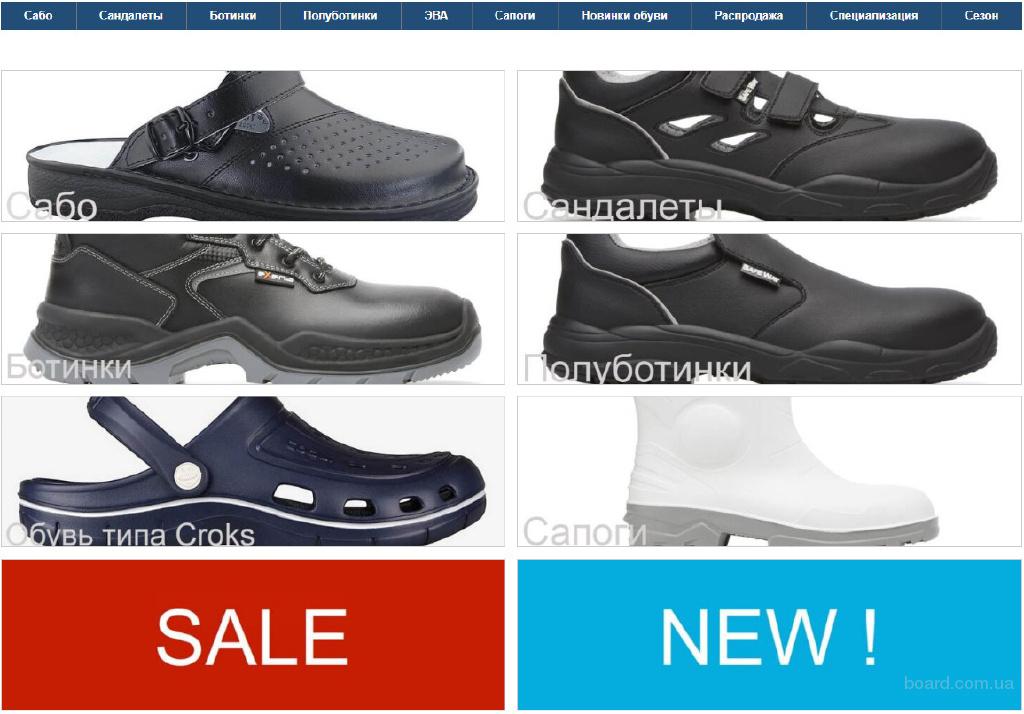The width and height of the screenshot is (1024, 714).
Task: Open the Сезон menu item
Action: click(x=982, y=16)
